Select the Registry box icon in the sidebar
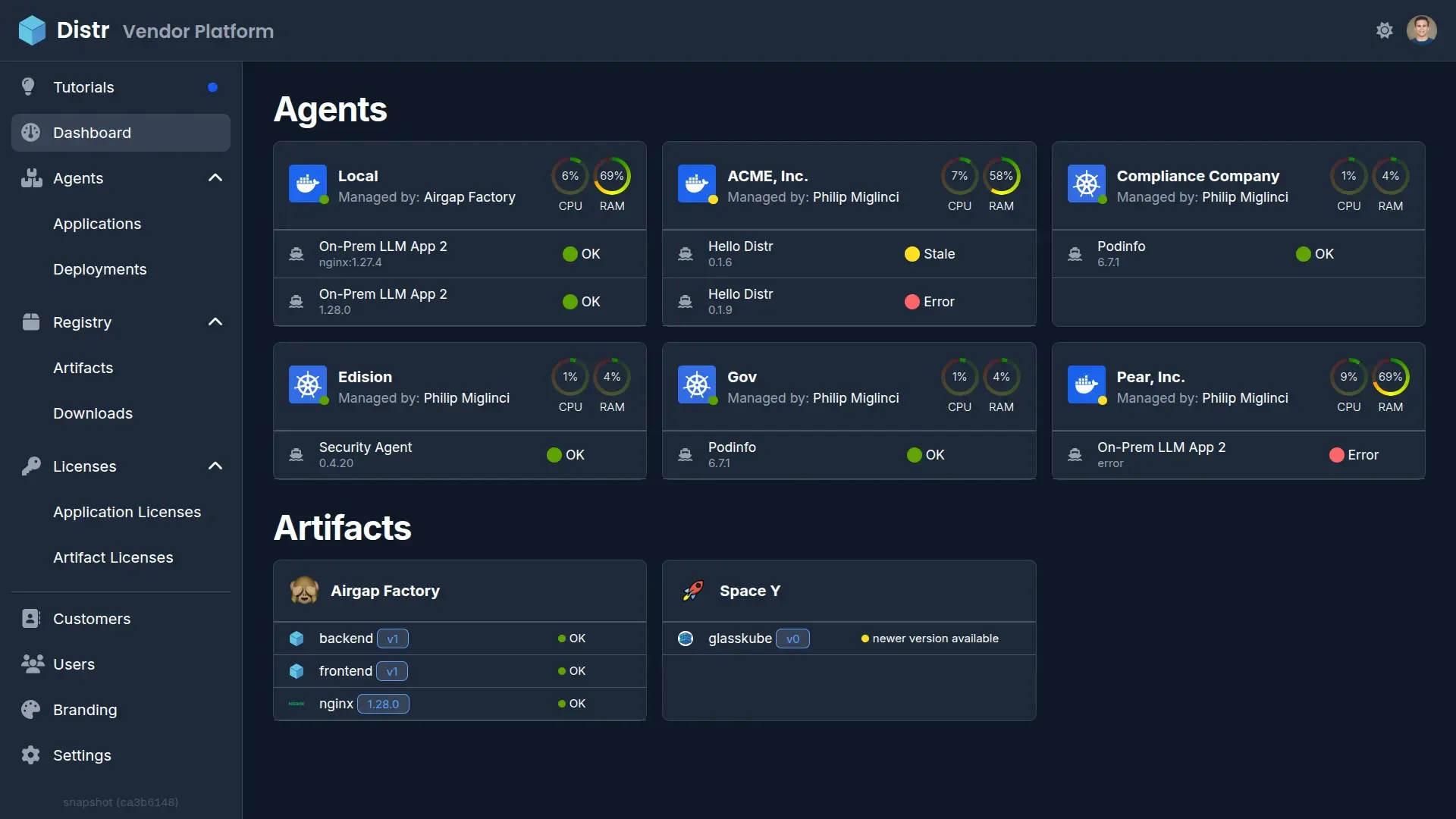 click(x=31, y=322)
